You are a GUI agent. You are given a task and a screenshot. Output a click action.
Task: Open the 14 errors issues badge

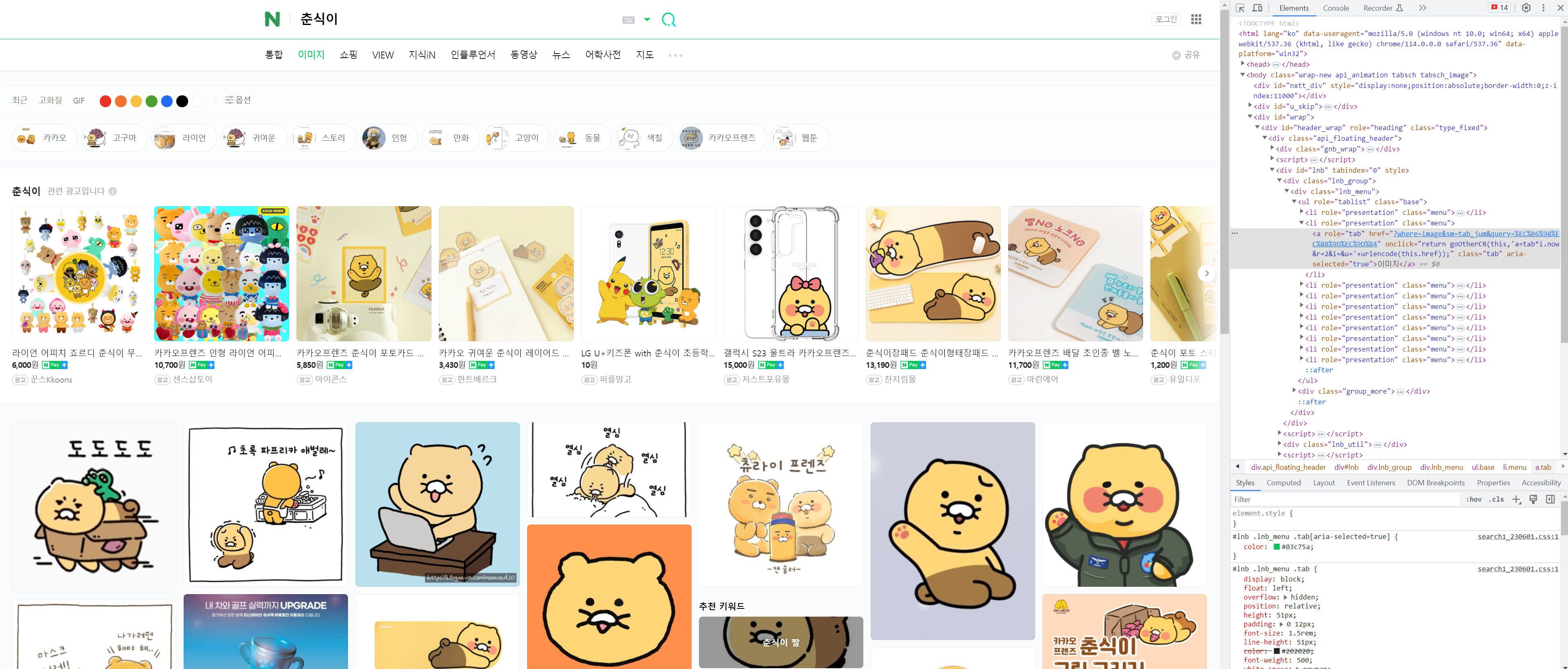(x=1499, y=8)
